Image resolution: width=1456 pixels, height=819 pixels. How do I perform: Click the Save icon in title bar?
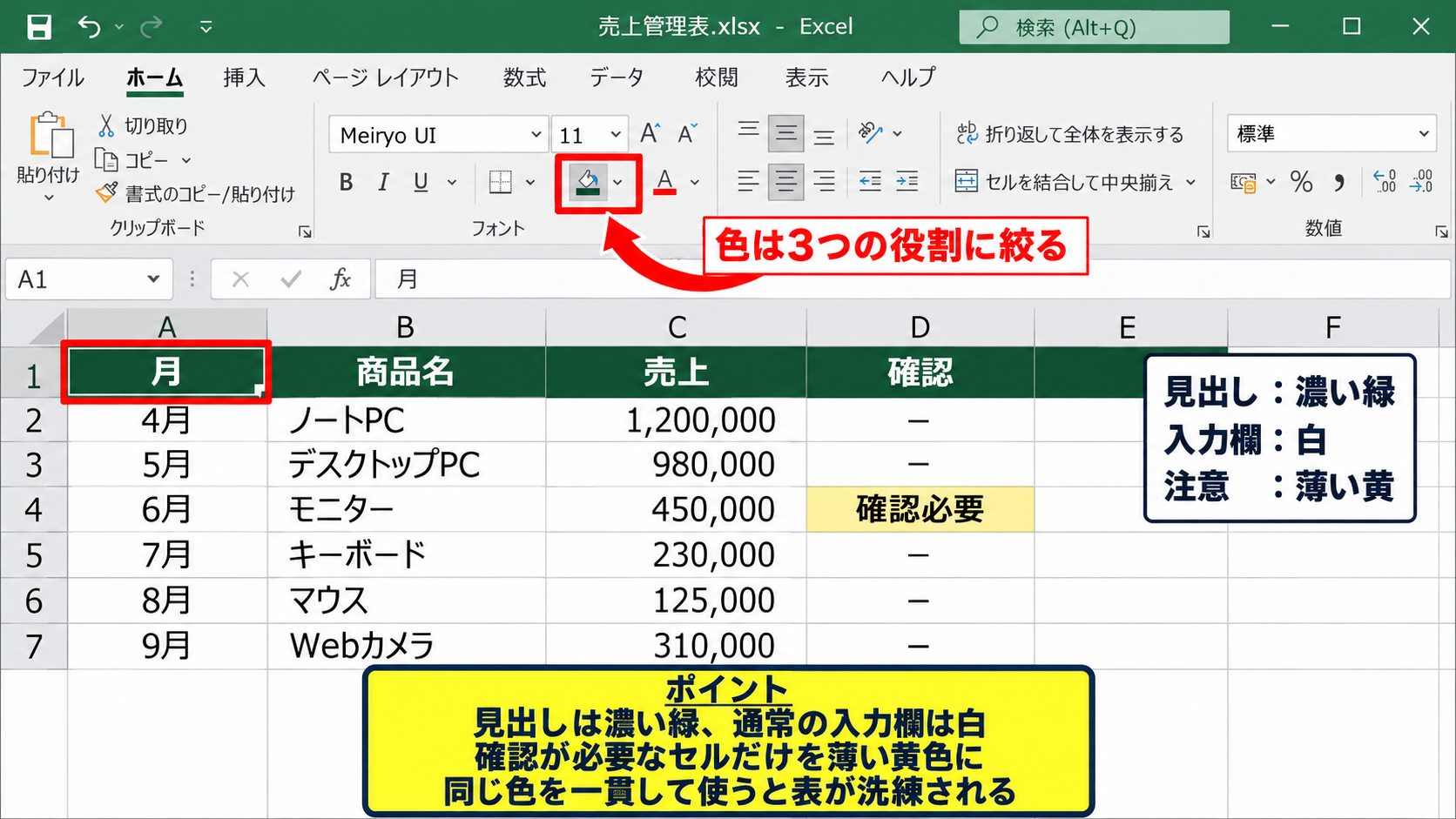pyautogui.click(x=38, y=27)
